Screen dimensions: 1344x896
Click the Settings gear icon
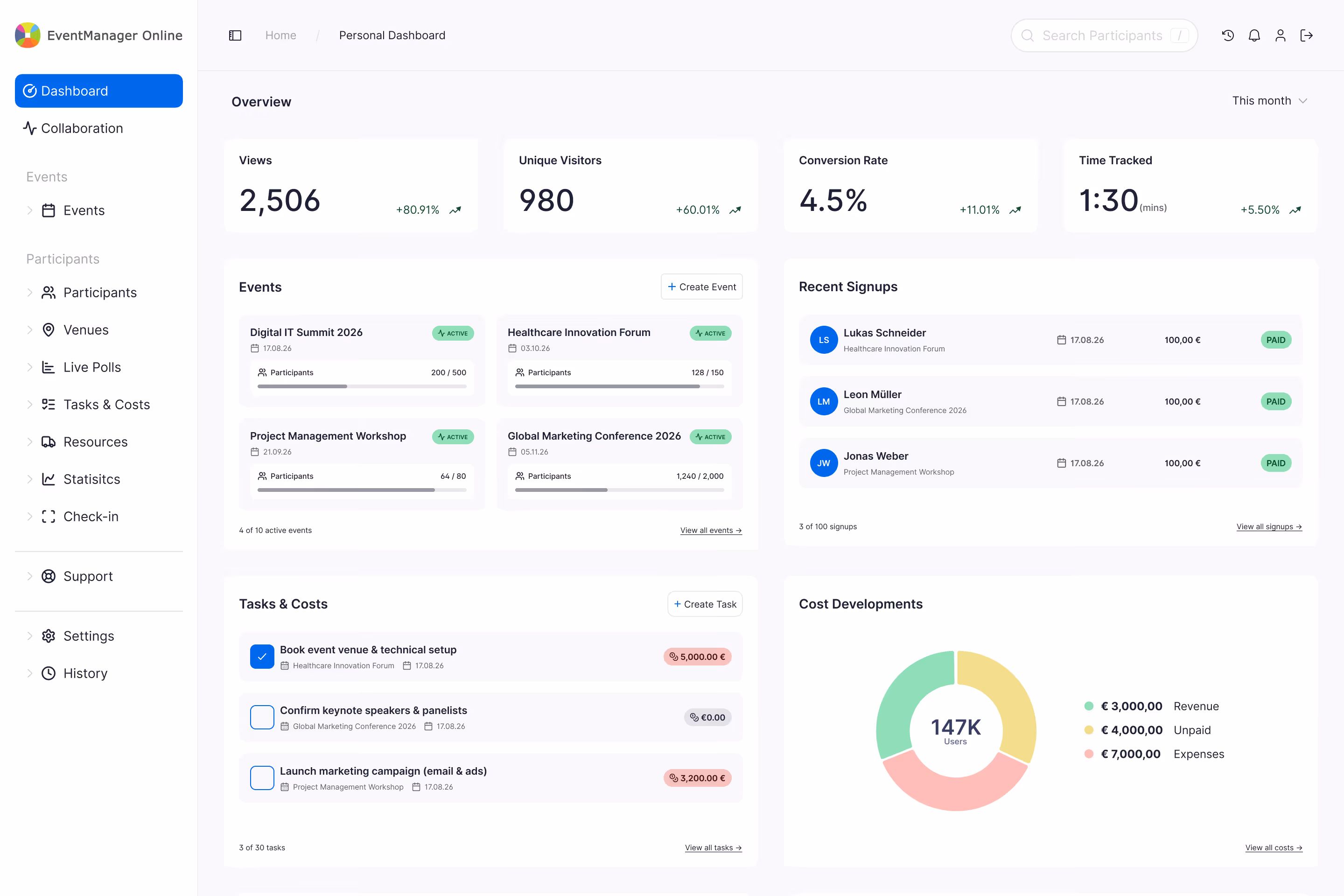pyautogui.click(x=49, y=636)
